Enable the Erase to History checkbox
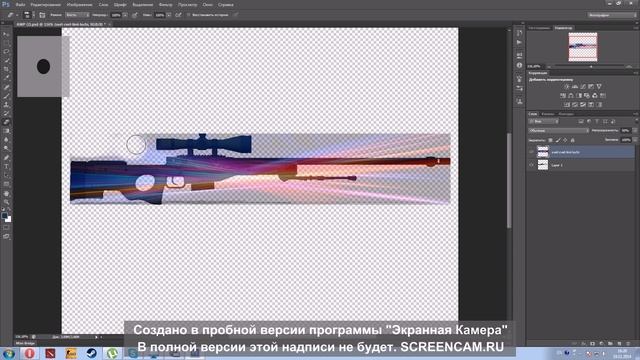The width and height of the screenshot is (640, 360). 189,15
